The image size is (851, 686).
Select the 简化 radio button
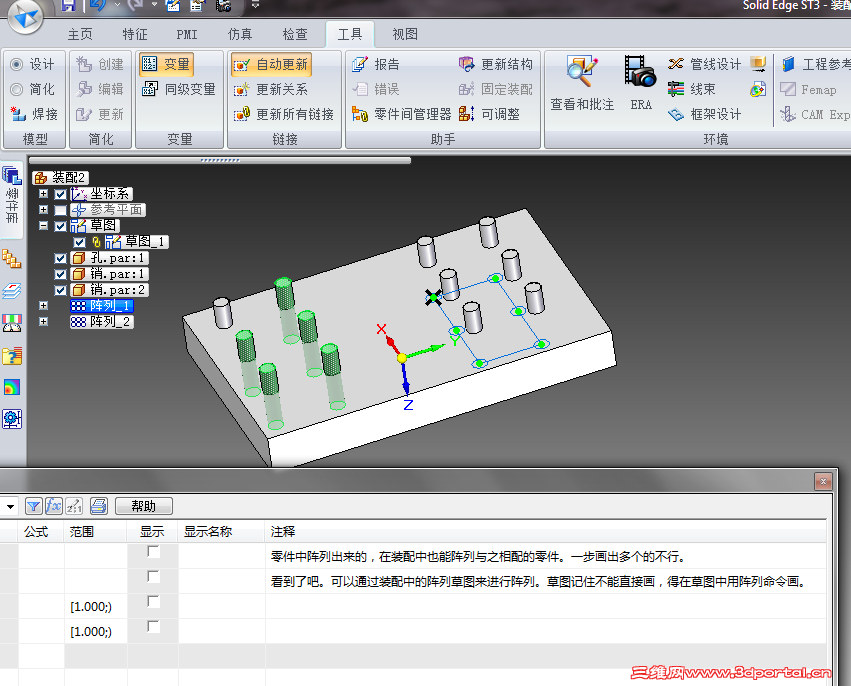click(17, 90)
